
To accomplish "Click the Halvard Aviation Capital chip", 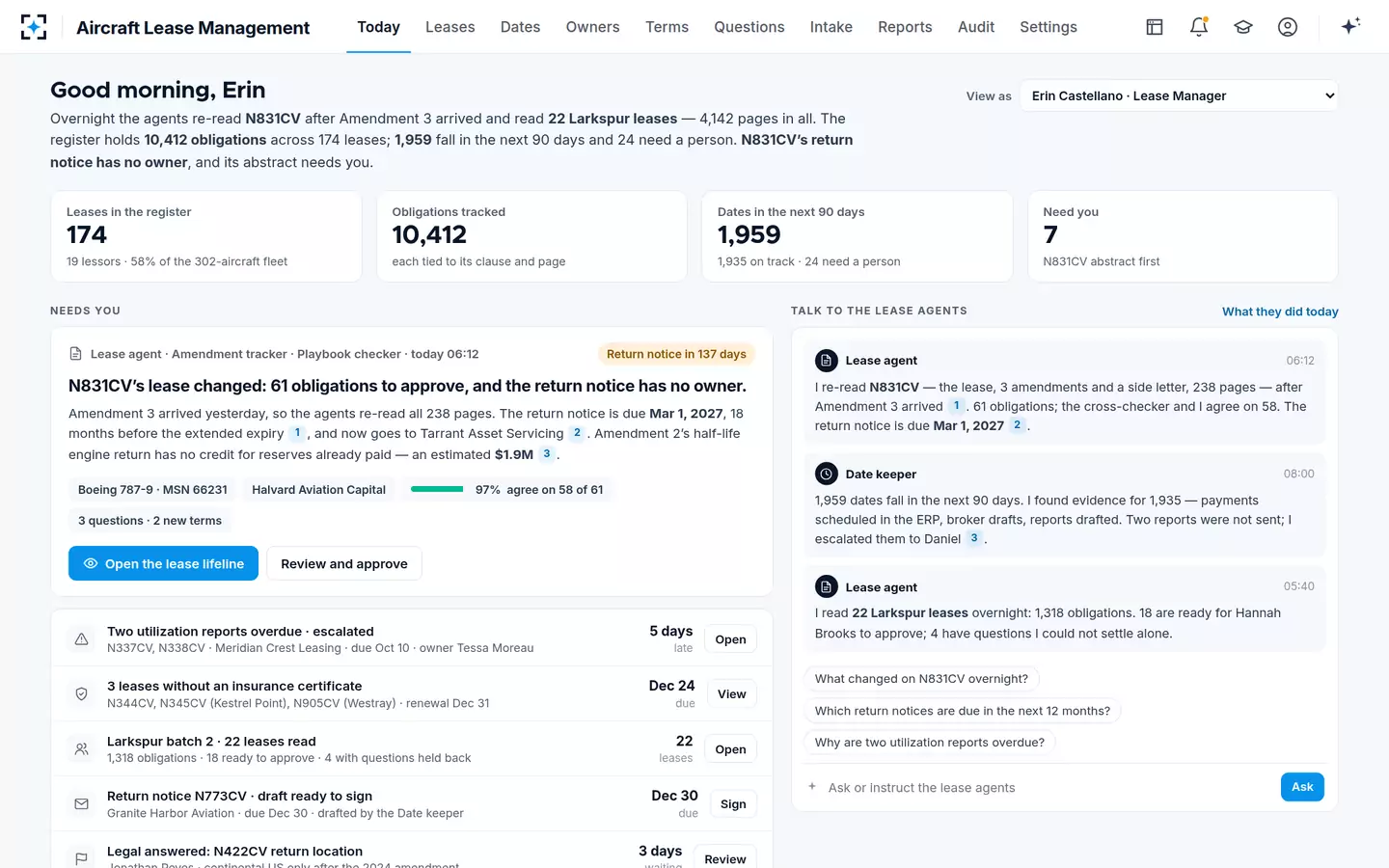I will coord(318,490).
